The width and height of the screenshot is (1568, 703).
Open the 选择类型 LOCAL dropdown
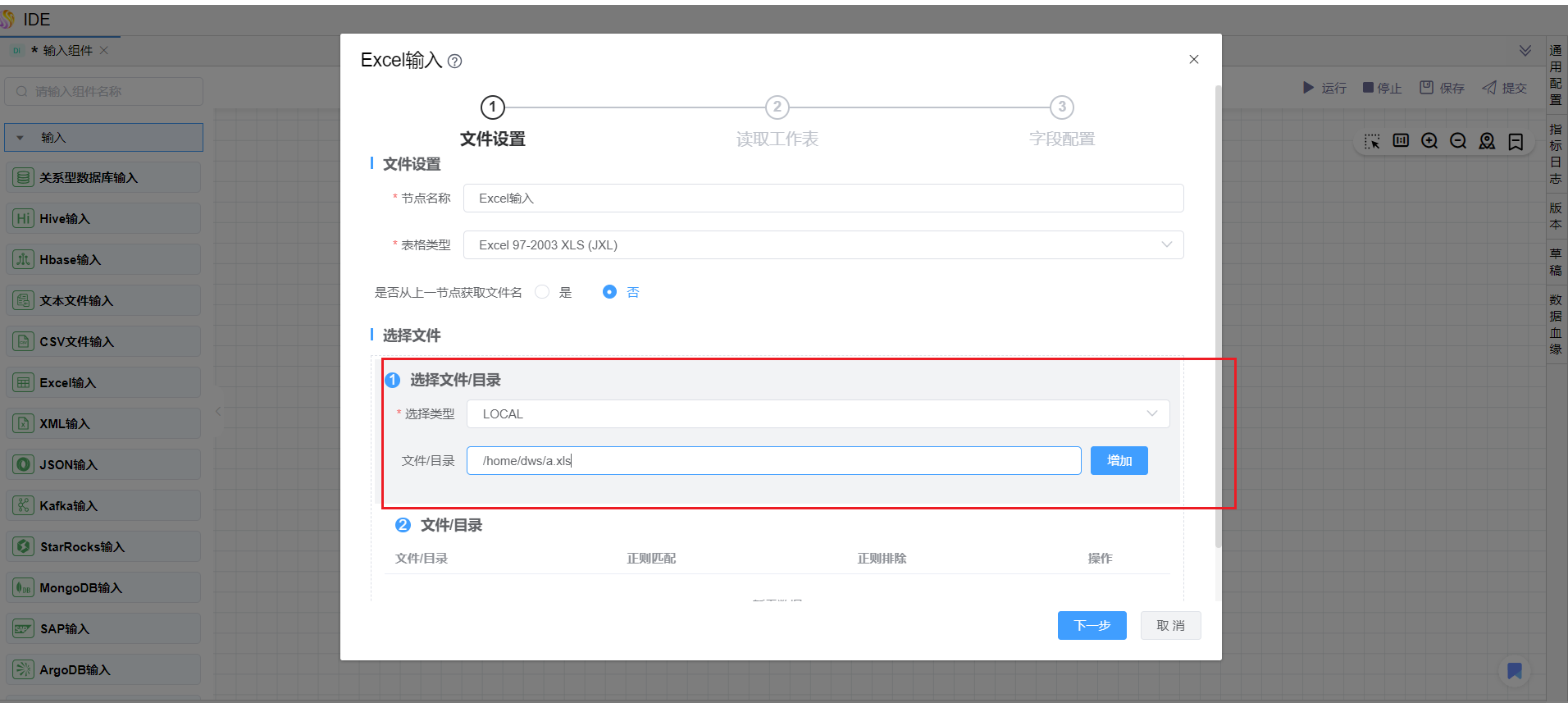(x=818, y=414)
